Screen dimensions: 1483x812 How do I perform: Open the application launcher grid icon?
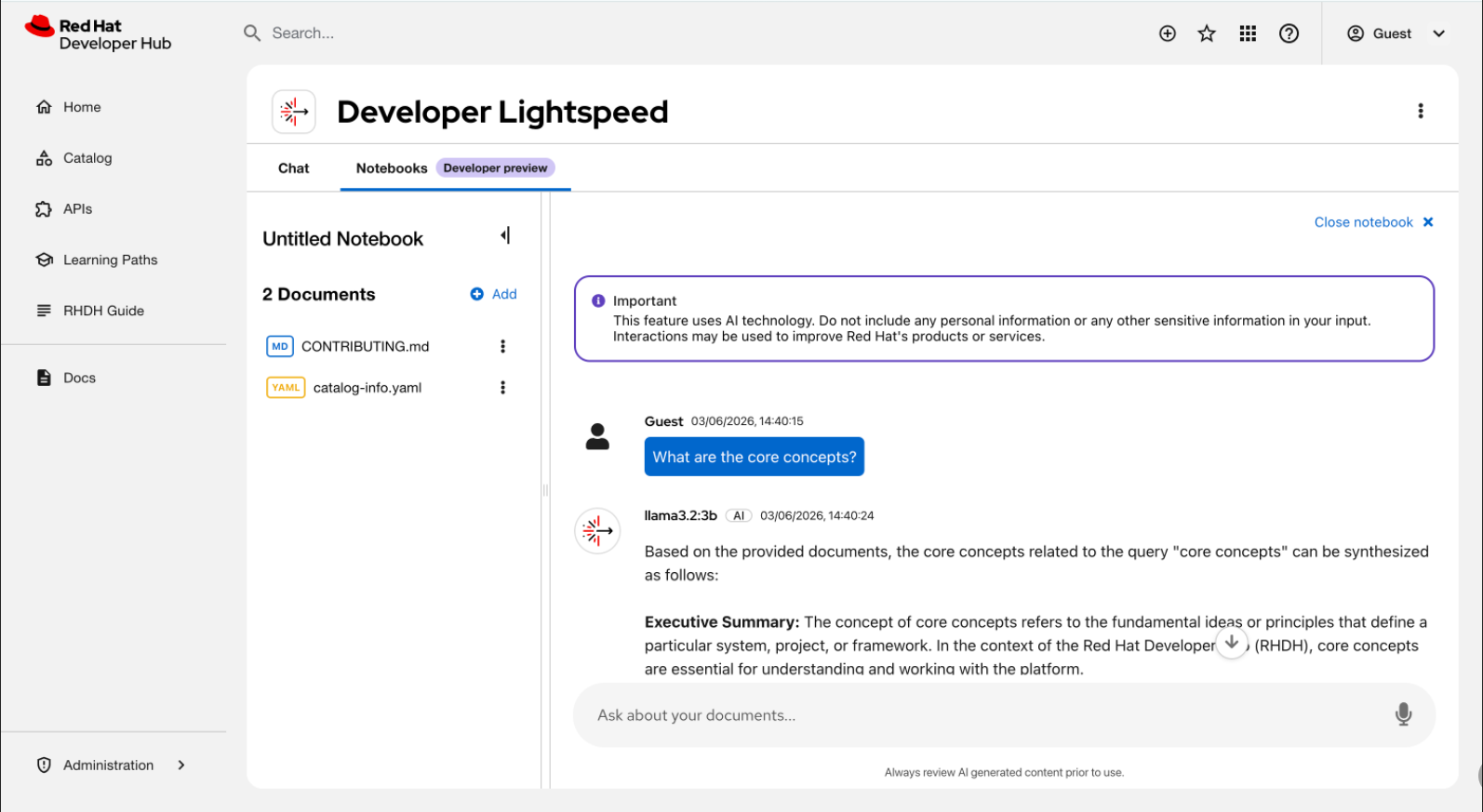[1248, 33]
